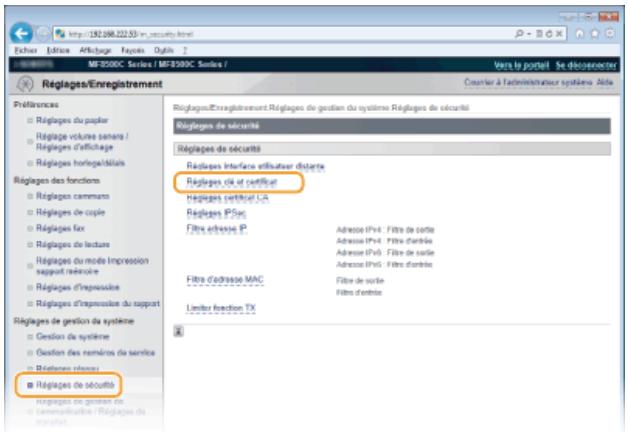
Task: Click Réglages certificat CA link
Action: click(x=227, y=197)
